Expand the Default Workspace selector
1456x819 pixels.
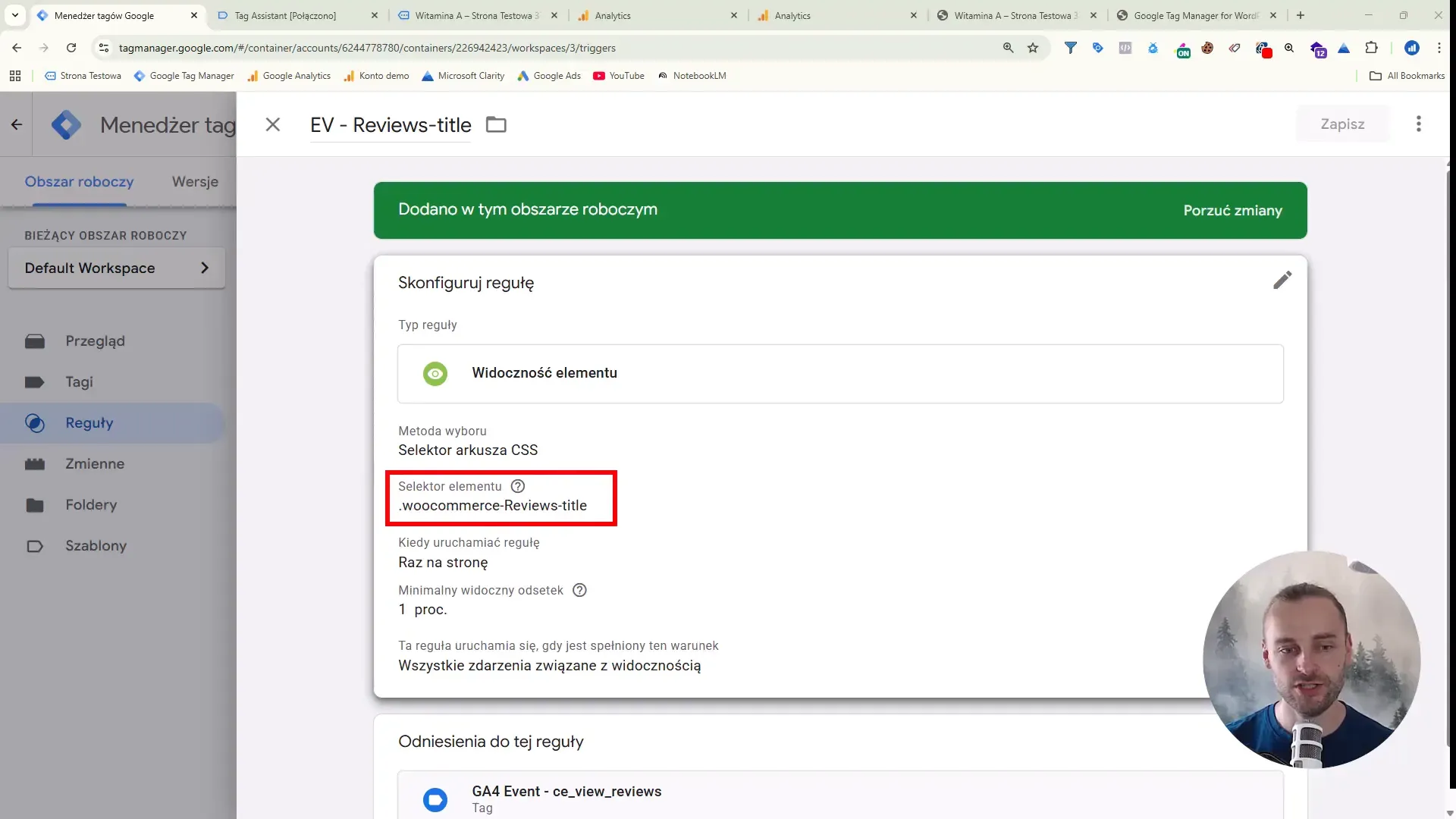(x=117, y=268)
